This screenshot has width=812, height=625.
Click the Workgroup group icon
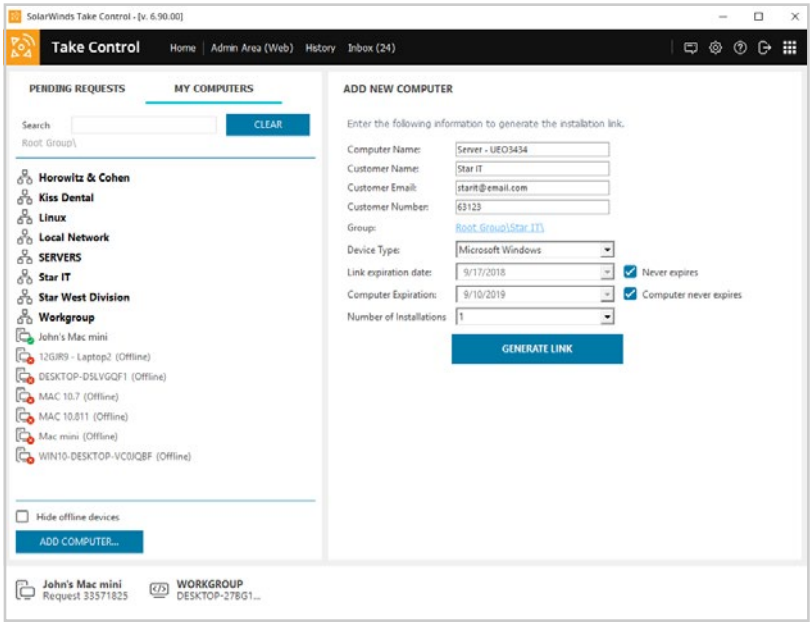(24, 317)
